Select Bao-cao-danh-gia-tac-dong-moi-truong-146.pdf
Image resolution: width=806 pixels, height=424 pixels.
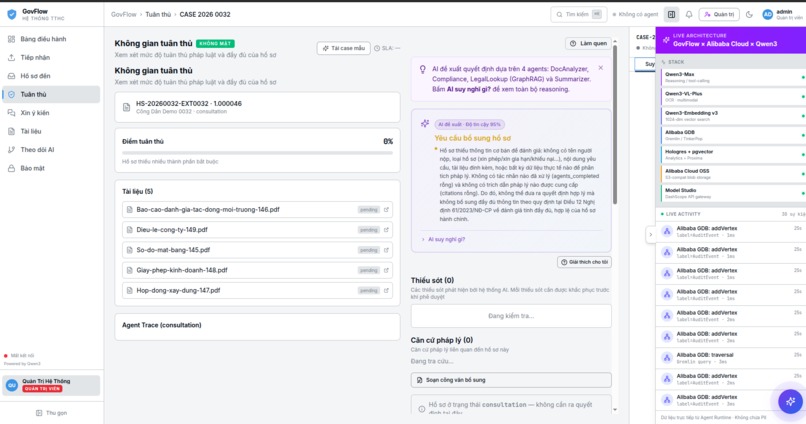pyautogui.click(x=257, y=210)
